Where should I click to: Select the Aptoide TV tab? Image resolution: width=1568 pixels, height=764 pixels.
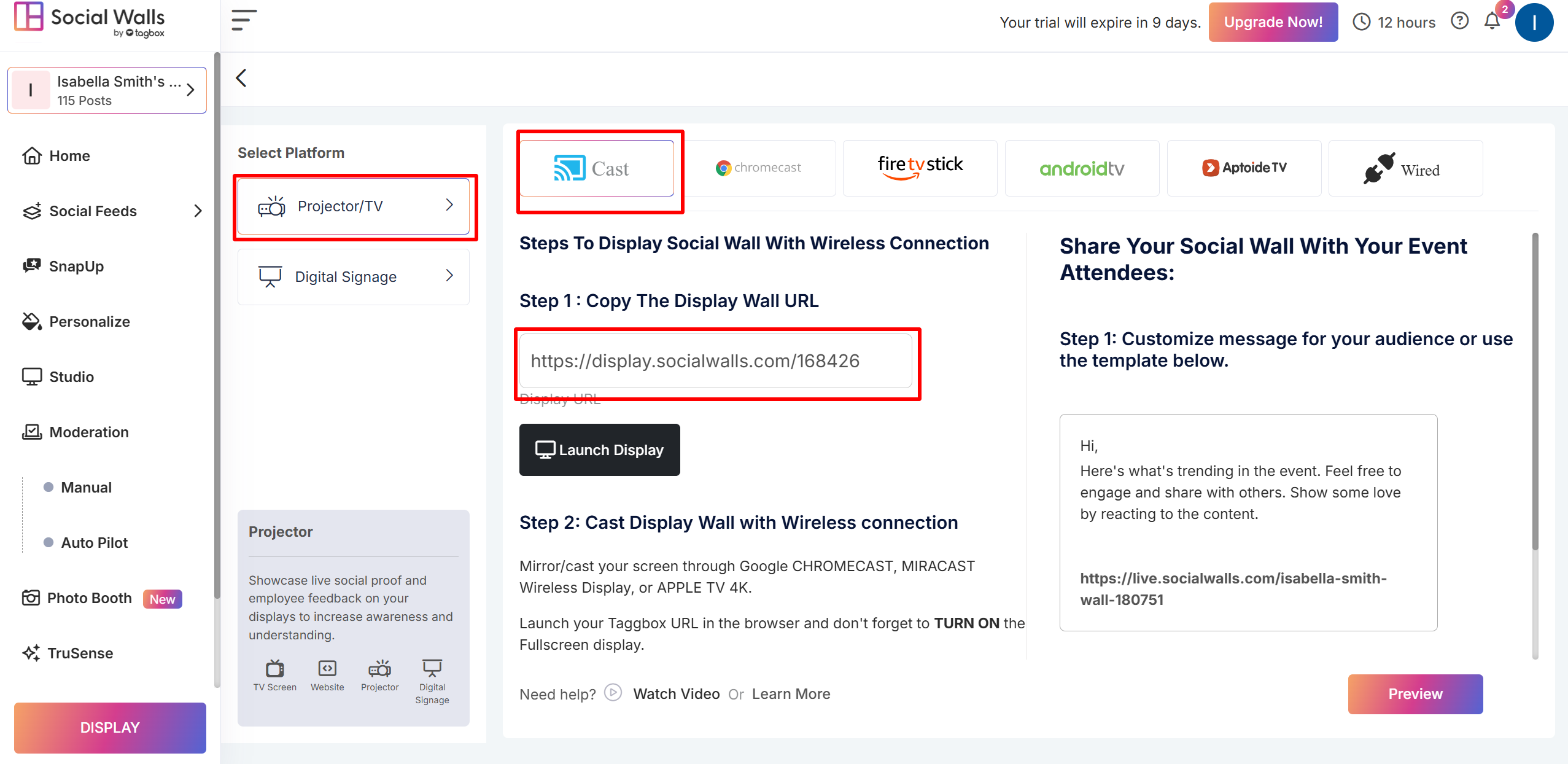pyautogui.click(x=1244, y=168)
